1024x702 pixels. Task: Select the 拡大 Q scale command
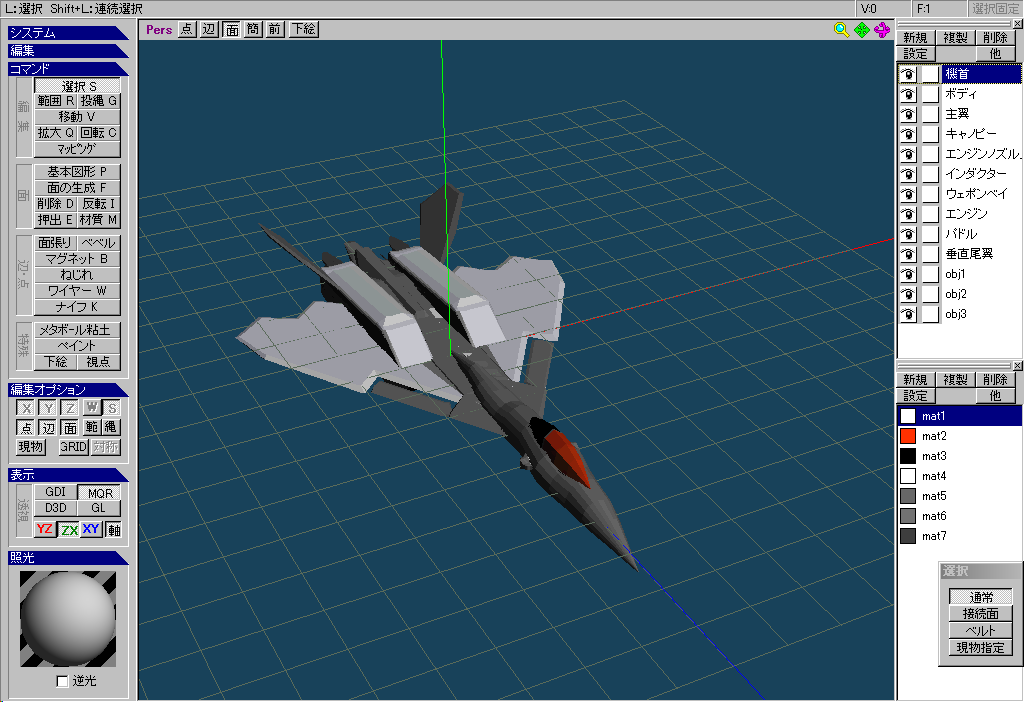[x=56, y=133]
